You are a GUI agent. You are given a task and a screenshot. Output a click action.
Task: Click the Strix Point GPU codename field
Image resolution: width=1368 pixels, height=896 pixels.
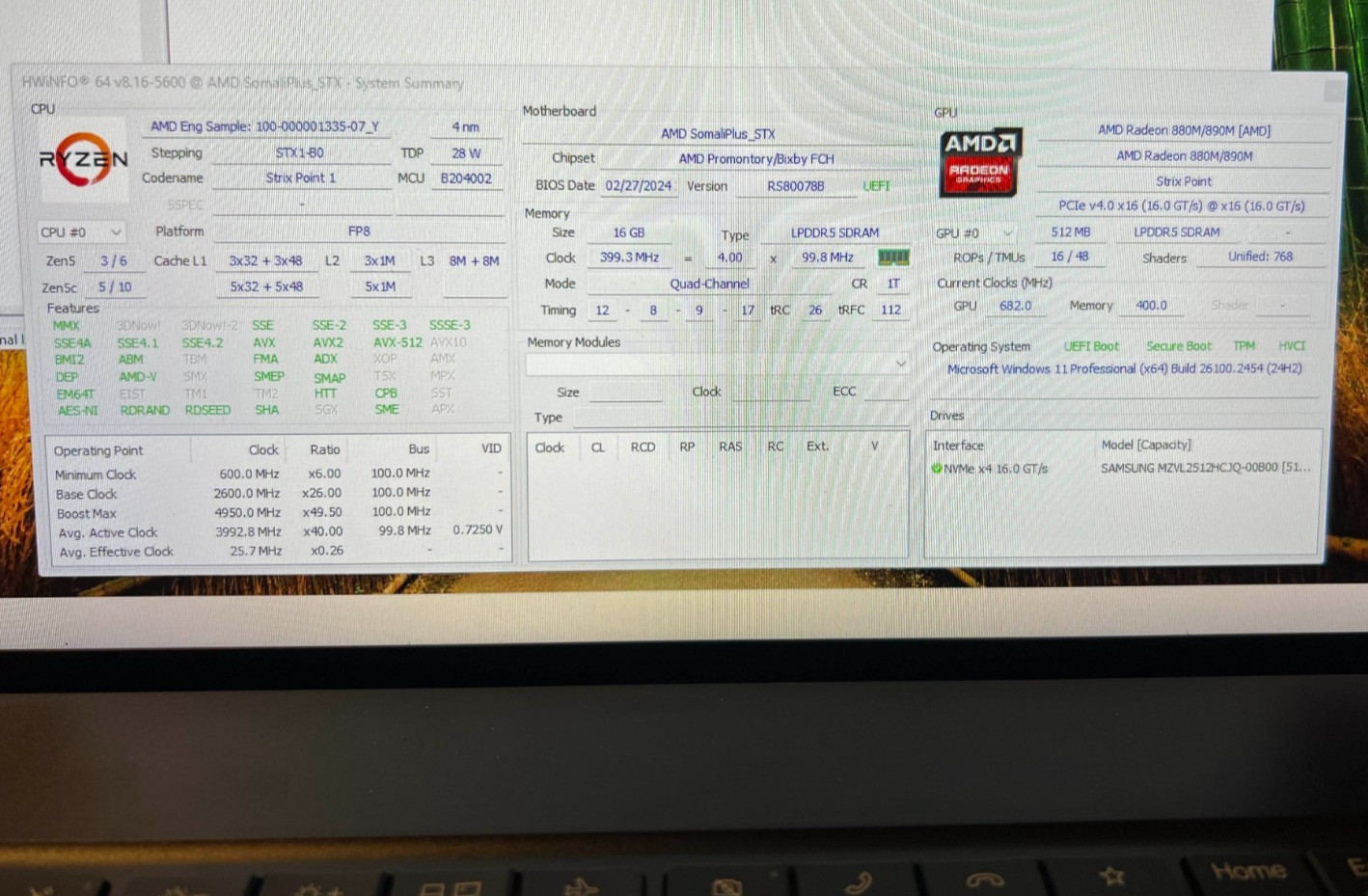pos(1184,181)
